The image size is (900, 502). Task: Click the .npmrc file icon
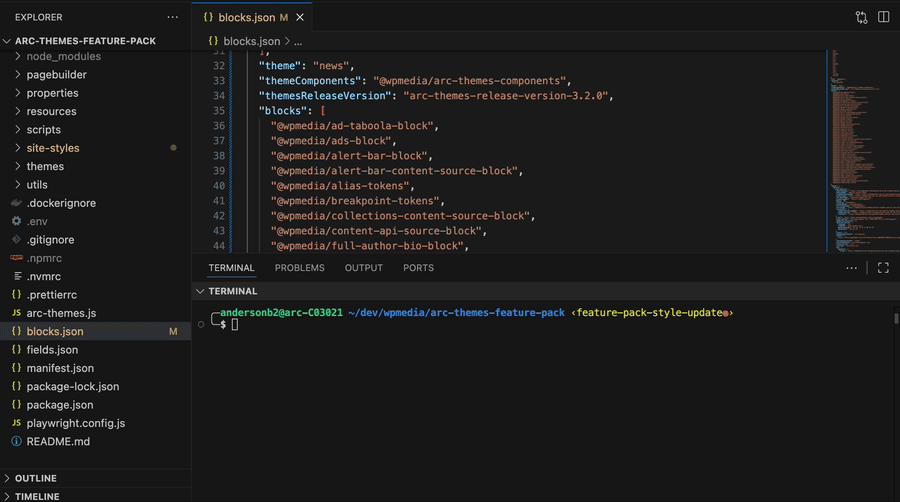[17, 258]
